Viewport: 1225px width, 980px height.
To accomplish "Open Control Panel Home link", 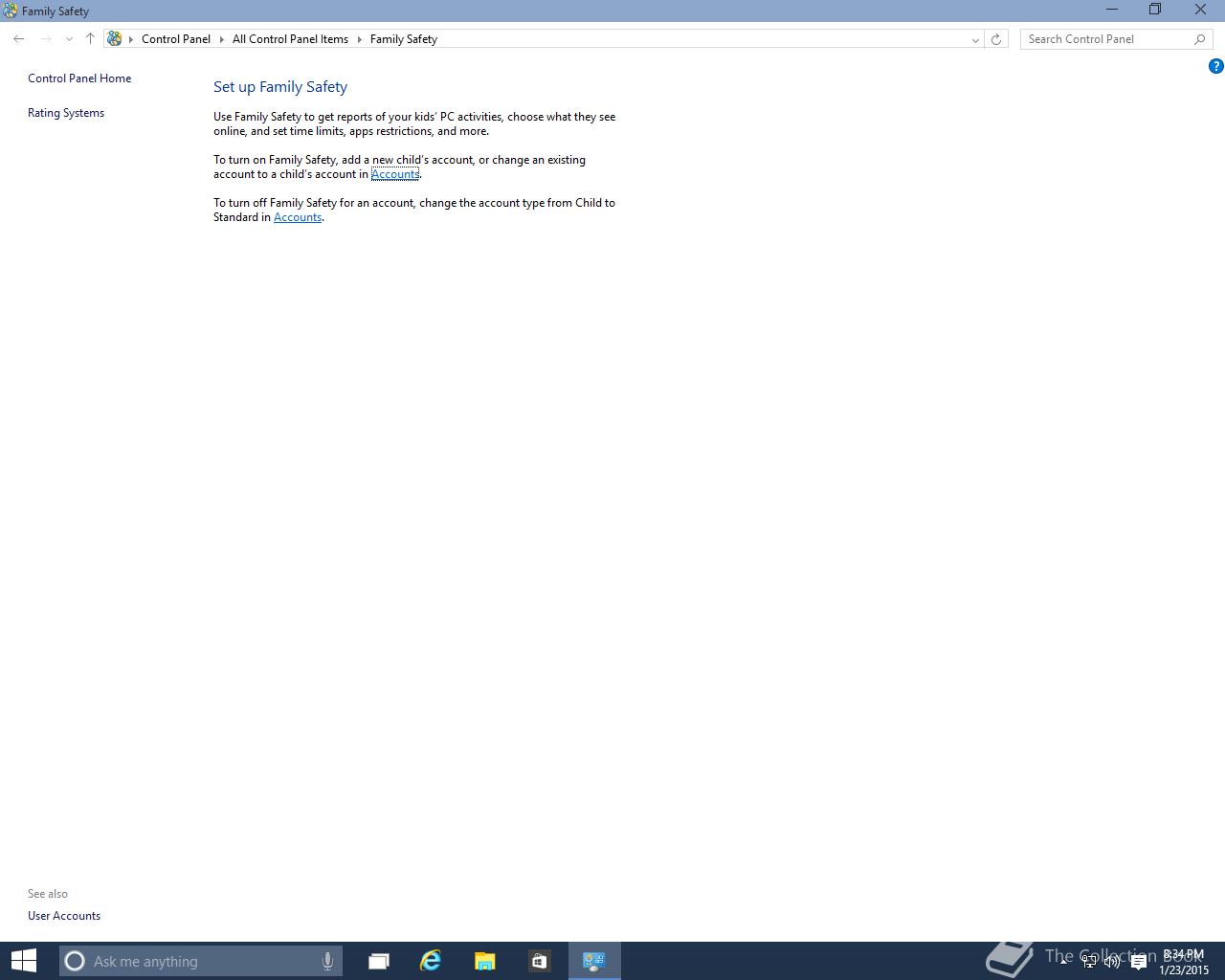I will coord(79,78).
